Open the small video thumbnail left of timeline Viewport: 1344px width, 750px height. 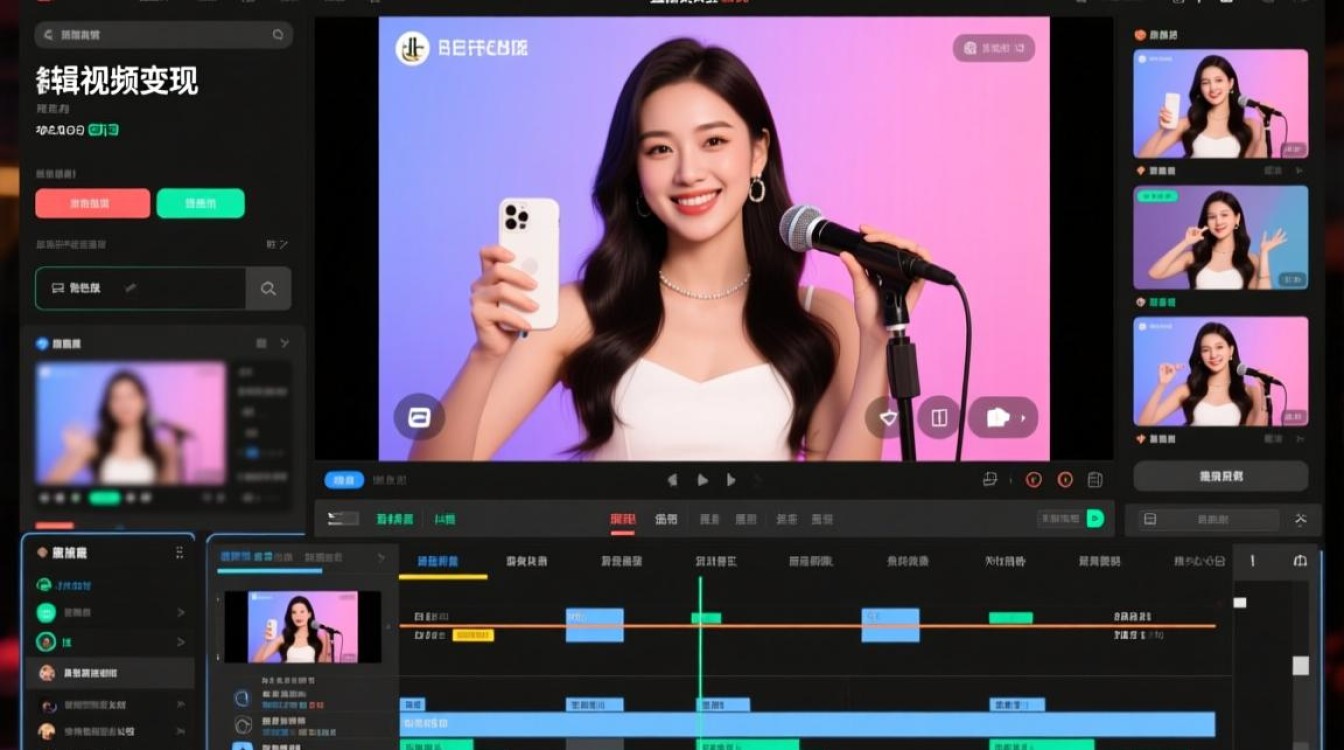click(302, 627)
